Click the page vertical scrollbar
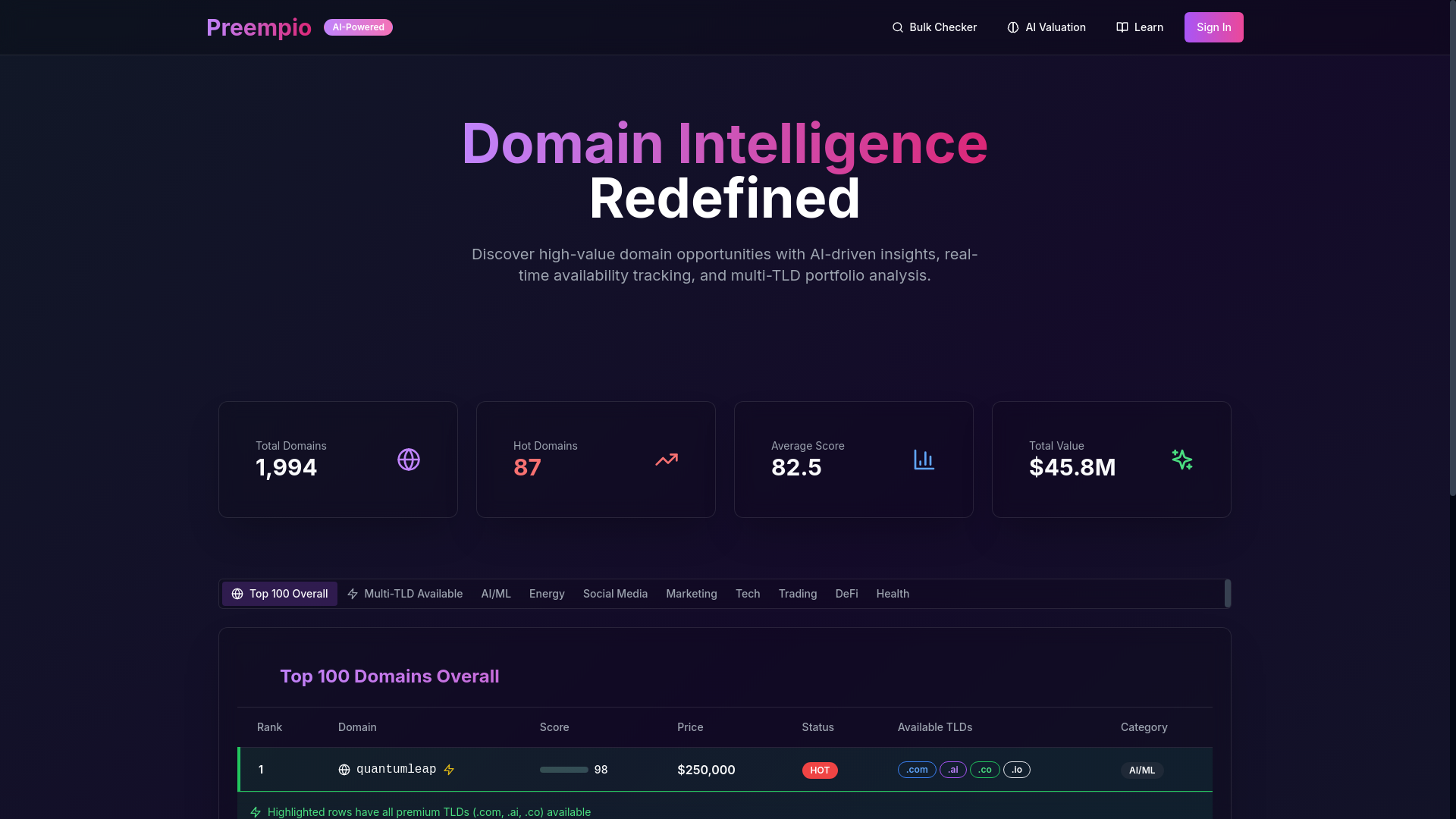Viewport: 1456px width, 819px height. 1452,249
